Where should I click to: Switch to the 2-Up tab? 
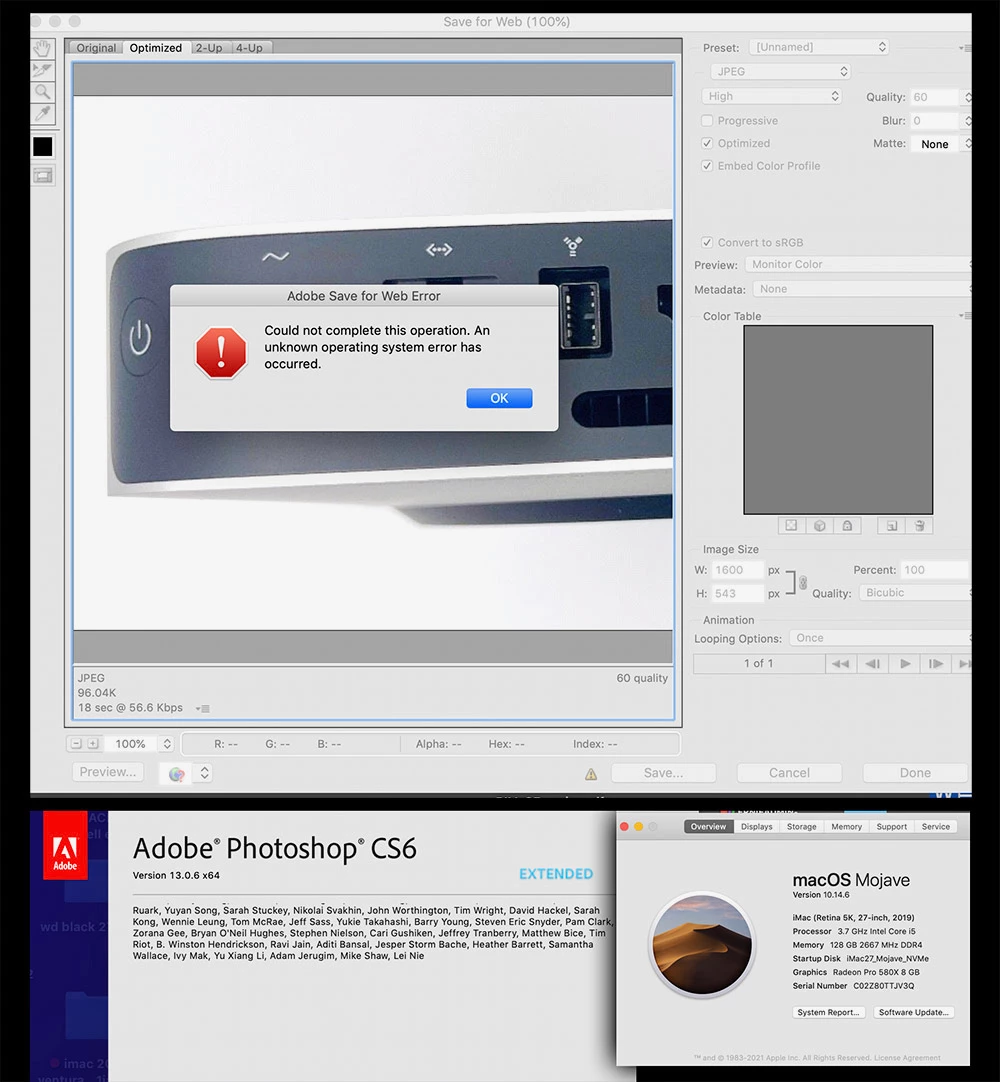pos(209,48)
